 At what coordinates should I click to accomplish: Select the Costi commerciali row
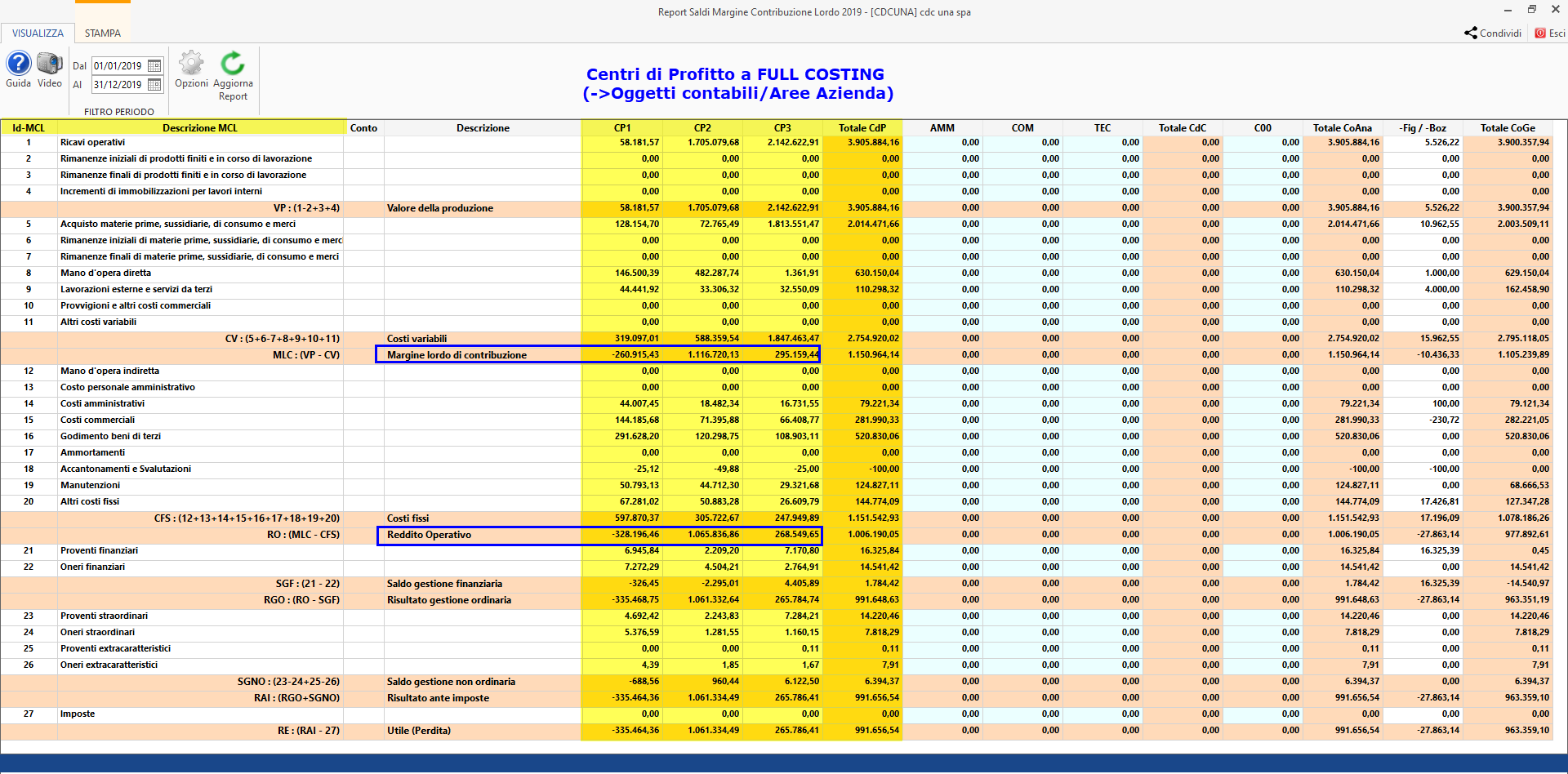point(776,420)
